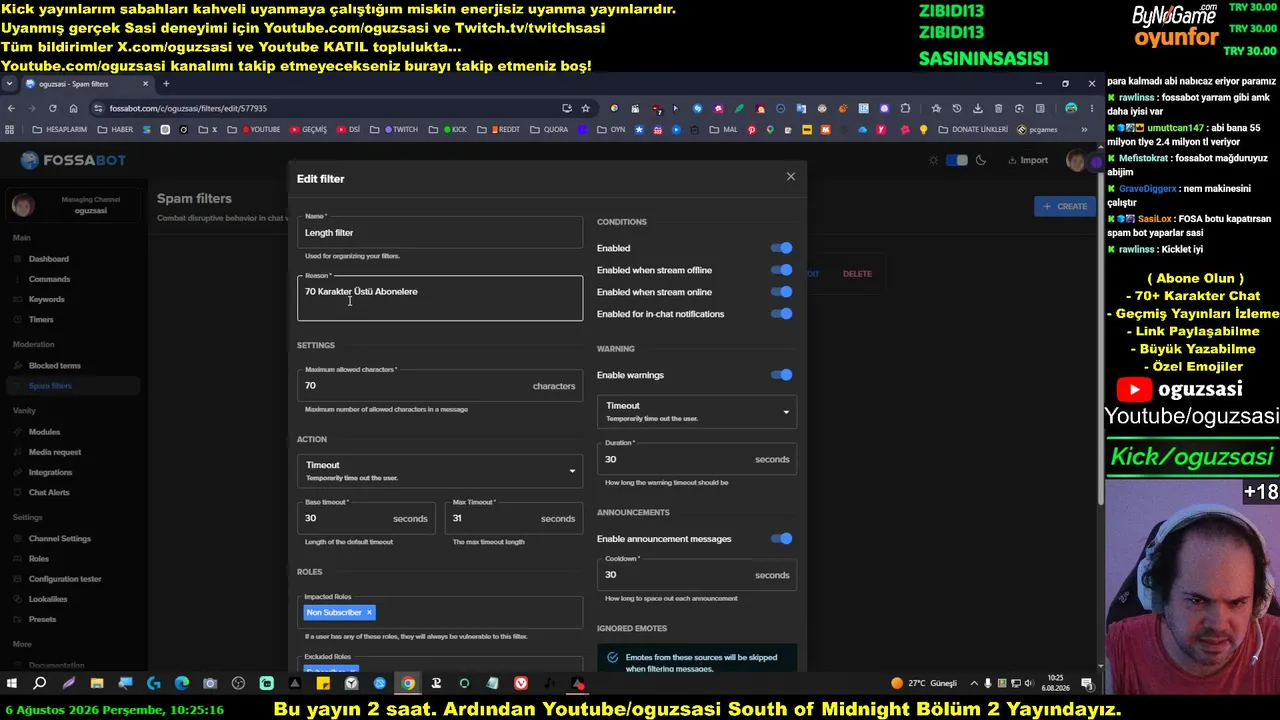This screenshot has height=720, width=1280.
Task: Open the Windows notification center
Action: pyautogui.click(x=1087, y=683)
